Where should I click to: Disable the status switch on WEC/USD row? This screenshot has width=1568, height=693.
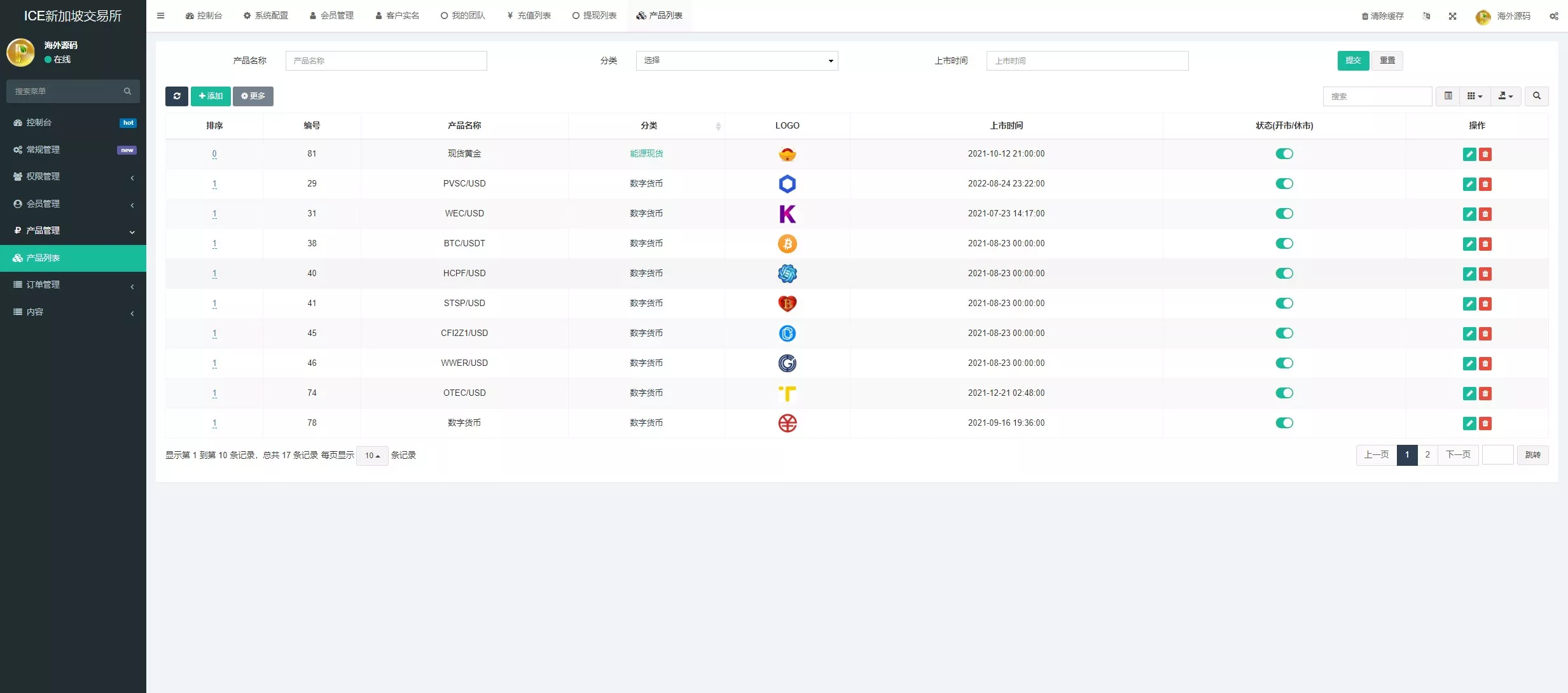[x=1284, y=213]
